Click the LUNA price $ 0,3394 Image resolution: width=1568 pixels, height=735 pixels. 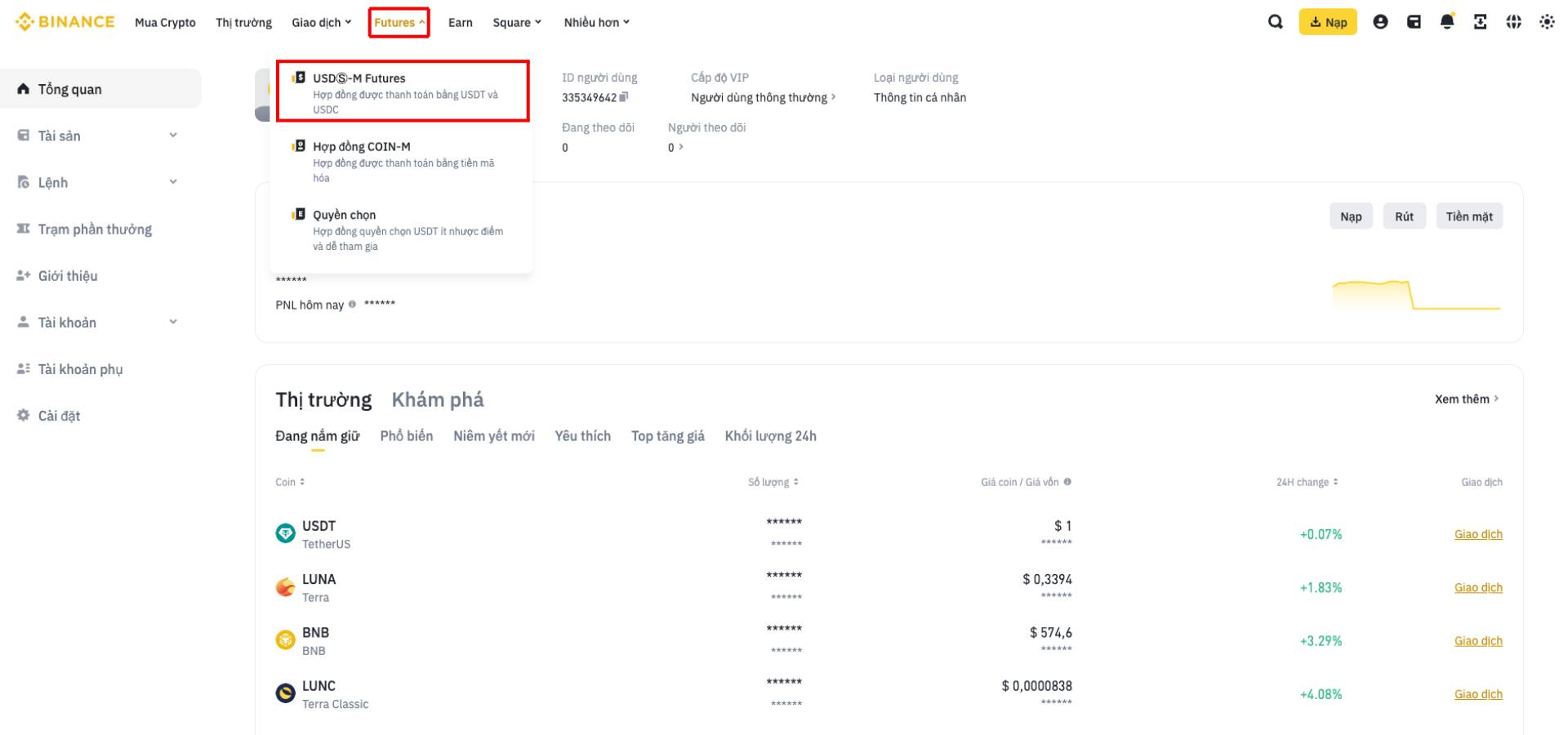pyautogui.click(x=1047, y=579)
